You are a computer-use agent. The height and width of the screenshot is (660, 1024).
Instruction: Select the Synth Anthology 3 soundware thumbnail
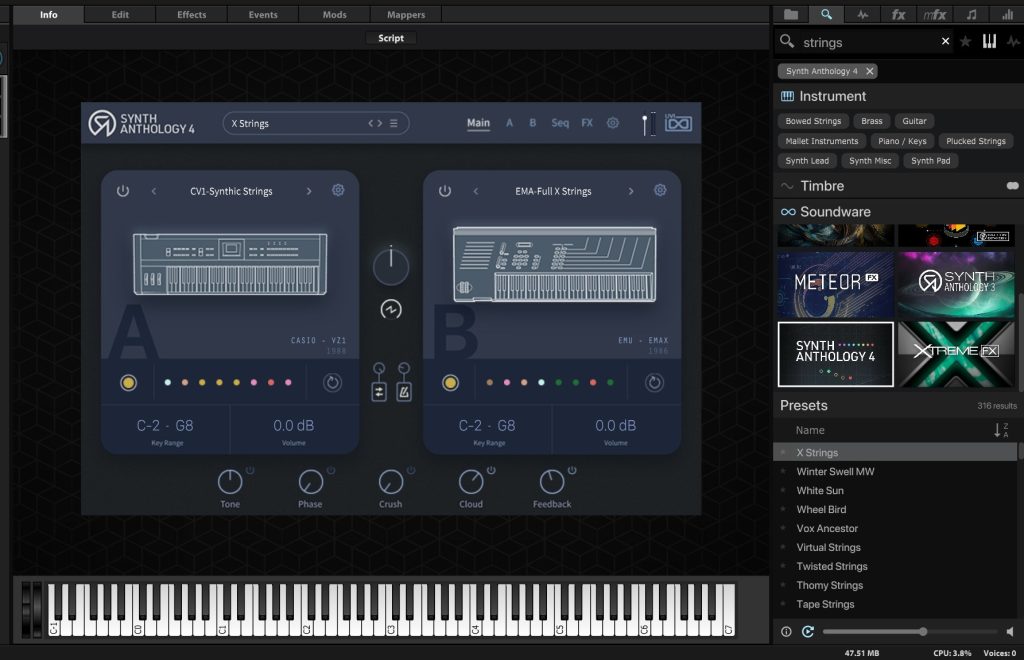(956, 284)
